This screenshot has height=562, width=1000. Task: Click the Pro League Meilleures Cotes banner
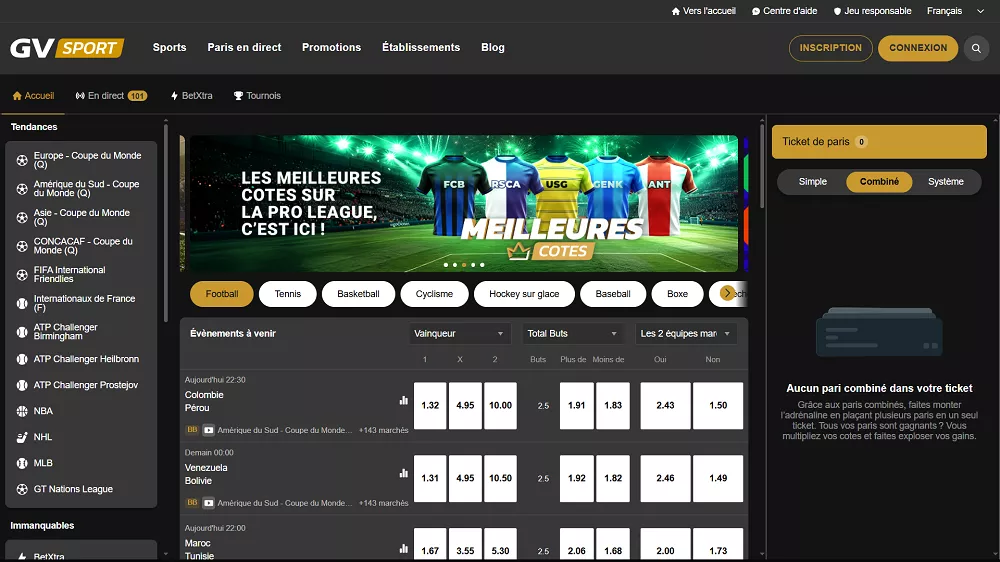coord(464,203)
